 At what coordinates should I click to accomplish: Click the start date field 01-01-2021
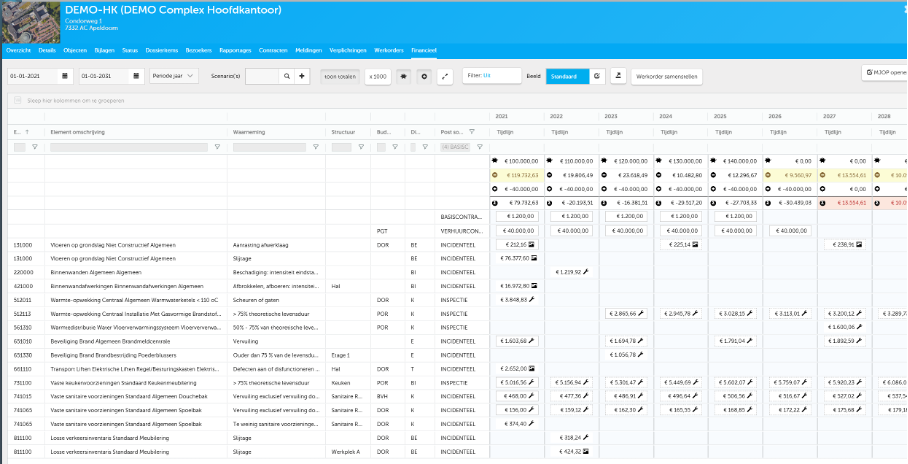[x=33, y=76]
